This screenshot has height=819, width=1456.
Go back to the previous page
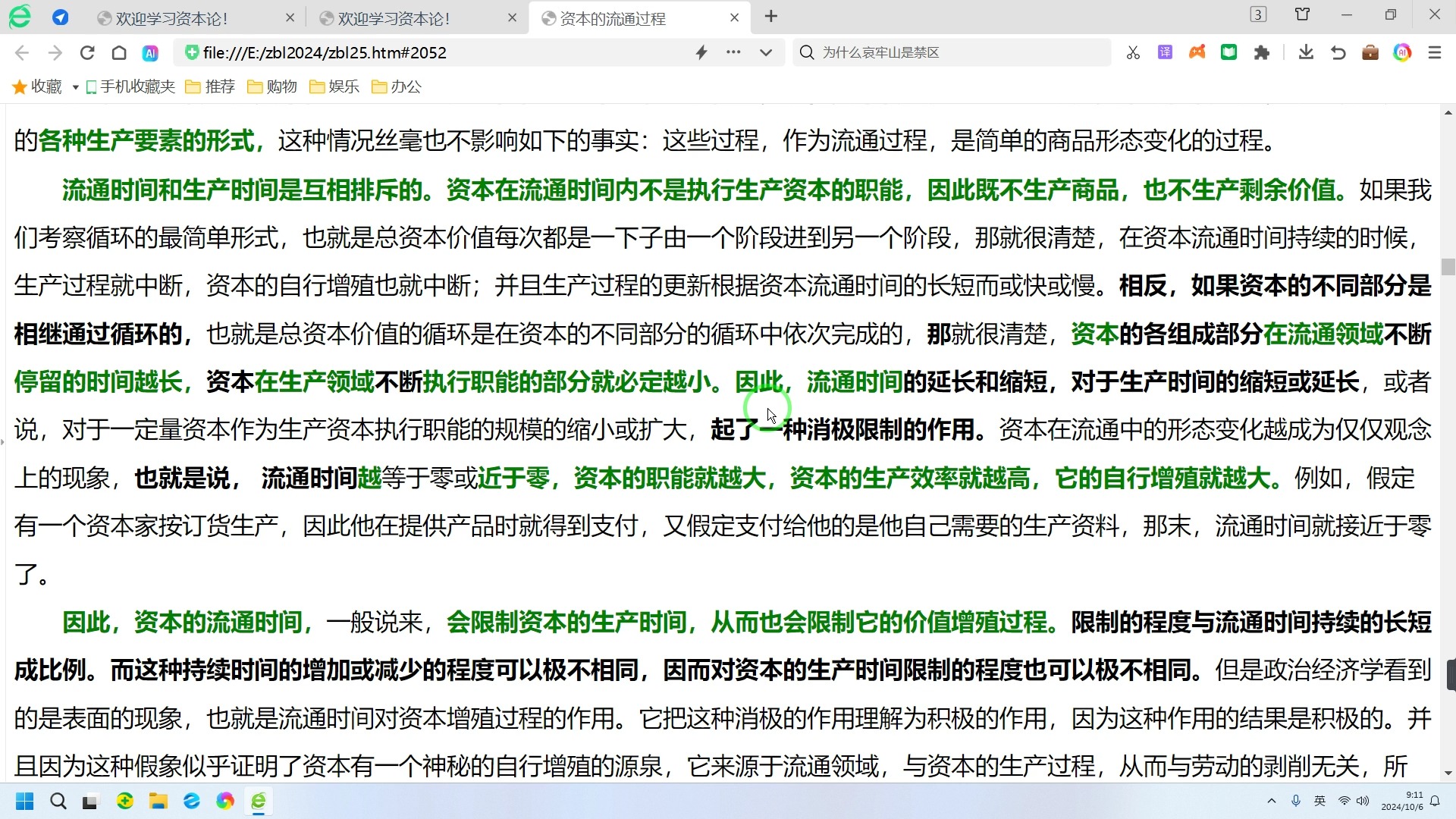pyautogui.click(x=22, y=52)
